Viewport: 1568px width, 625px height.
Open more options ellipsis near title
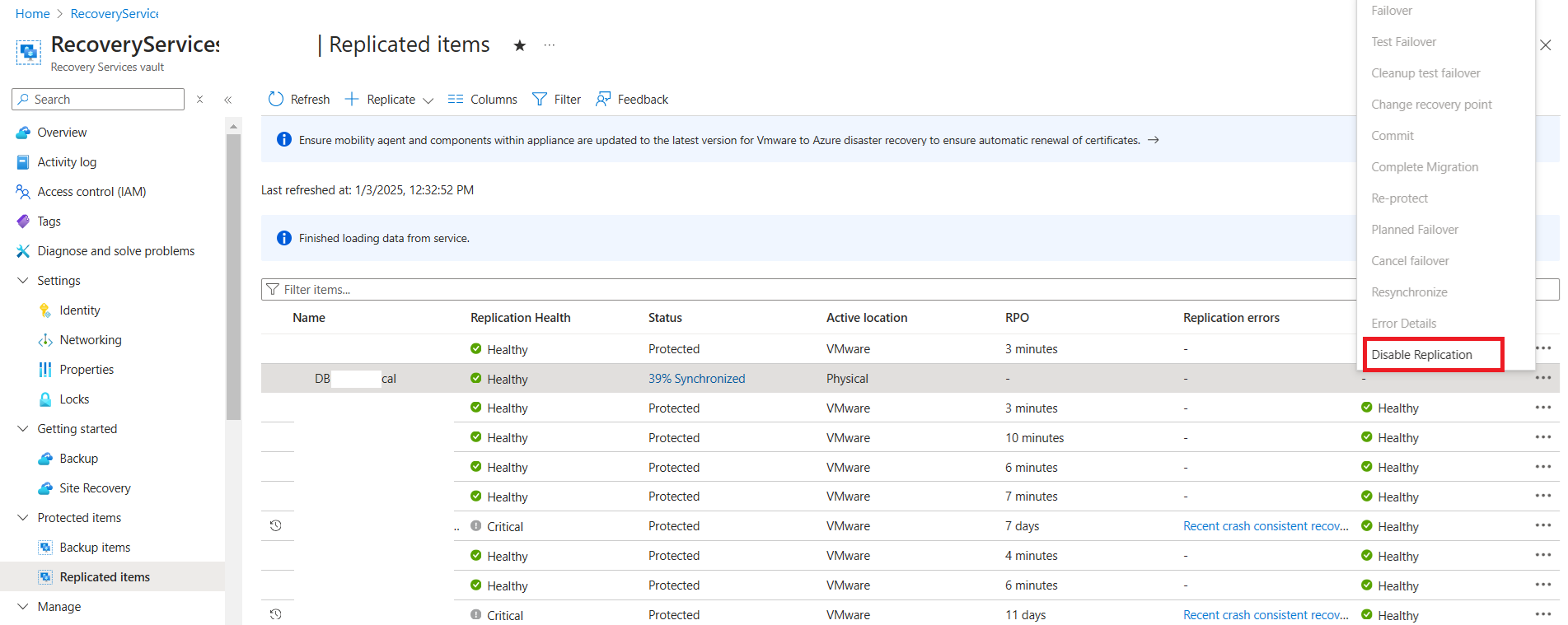550,45
